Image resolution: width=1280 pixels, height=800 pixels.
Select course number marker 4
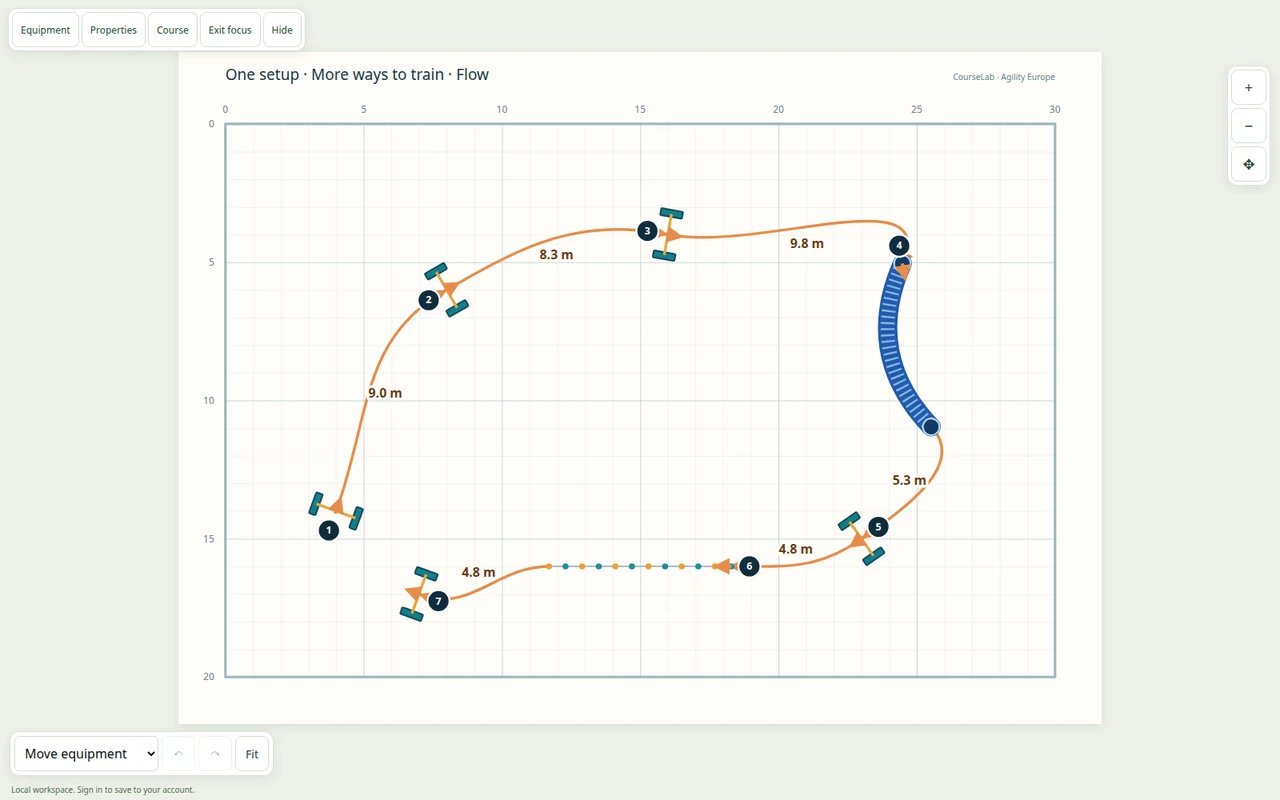tap(899, 245)
